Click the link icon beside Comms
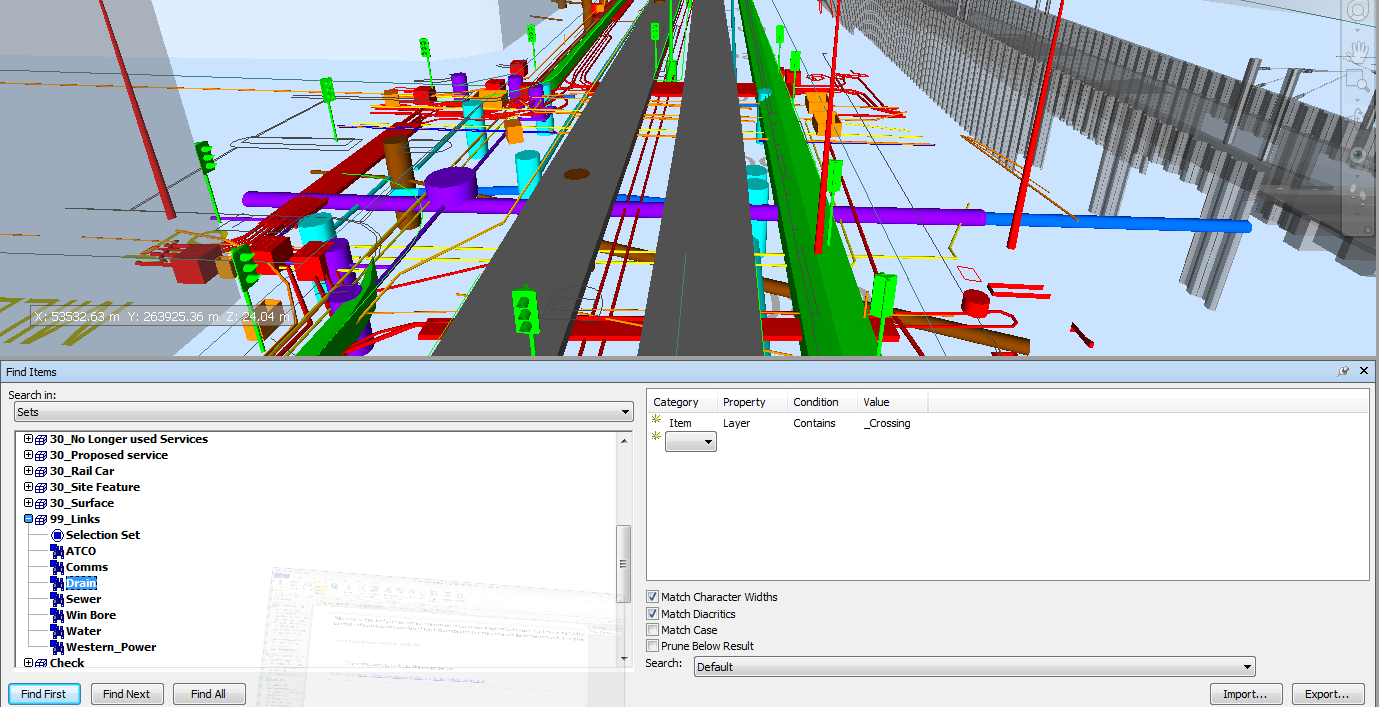 click(x=57, y=567)
